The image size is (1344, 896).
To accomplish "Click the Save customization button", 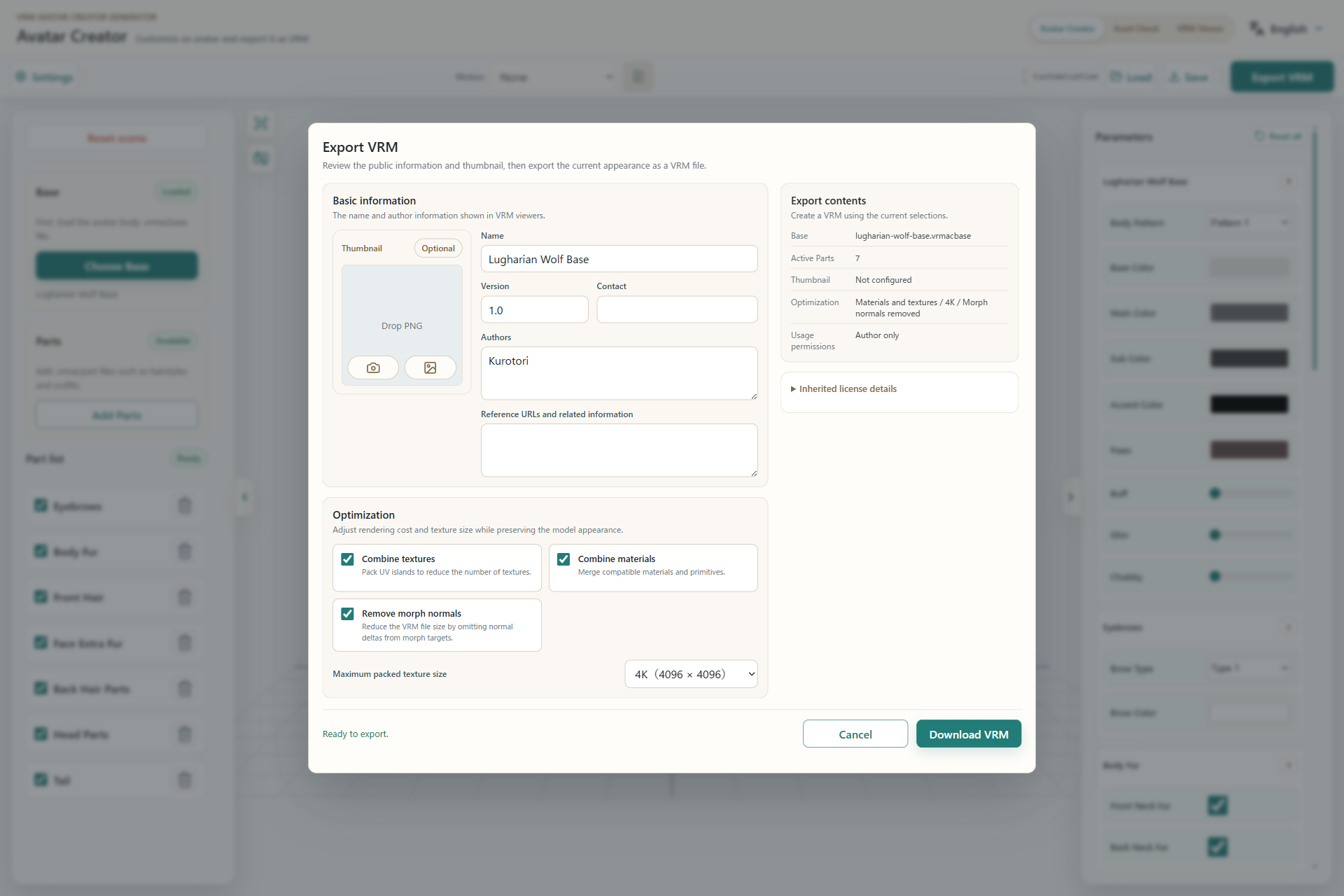I will coord(1189,77).
